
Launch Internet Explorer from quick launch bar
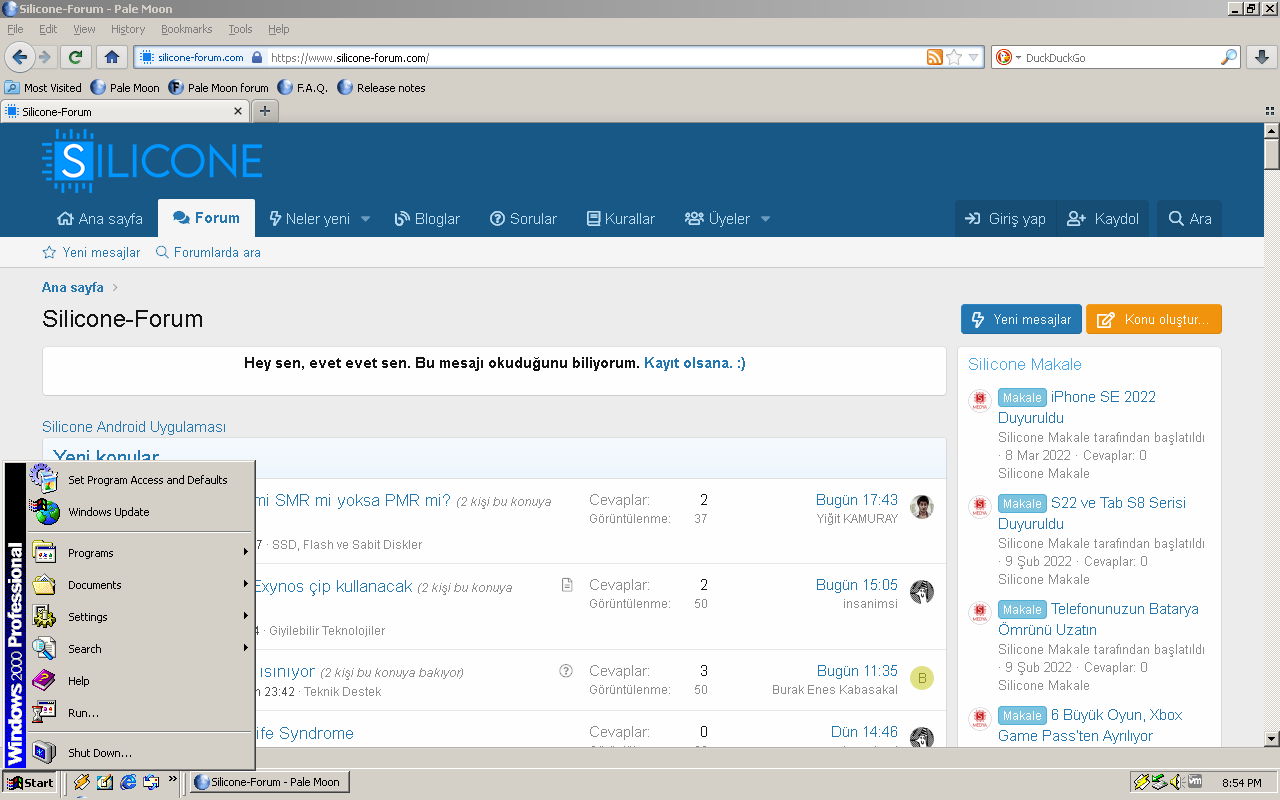coord(128,782)
